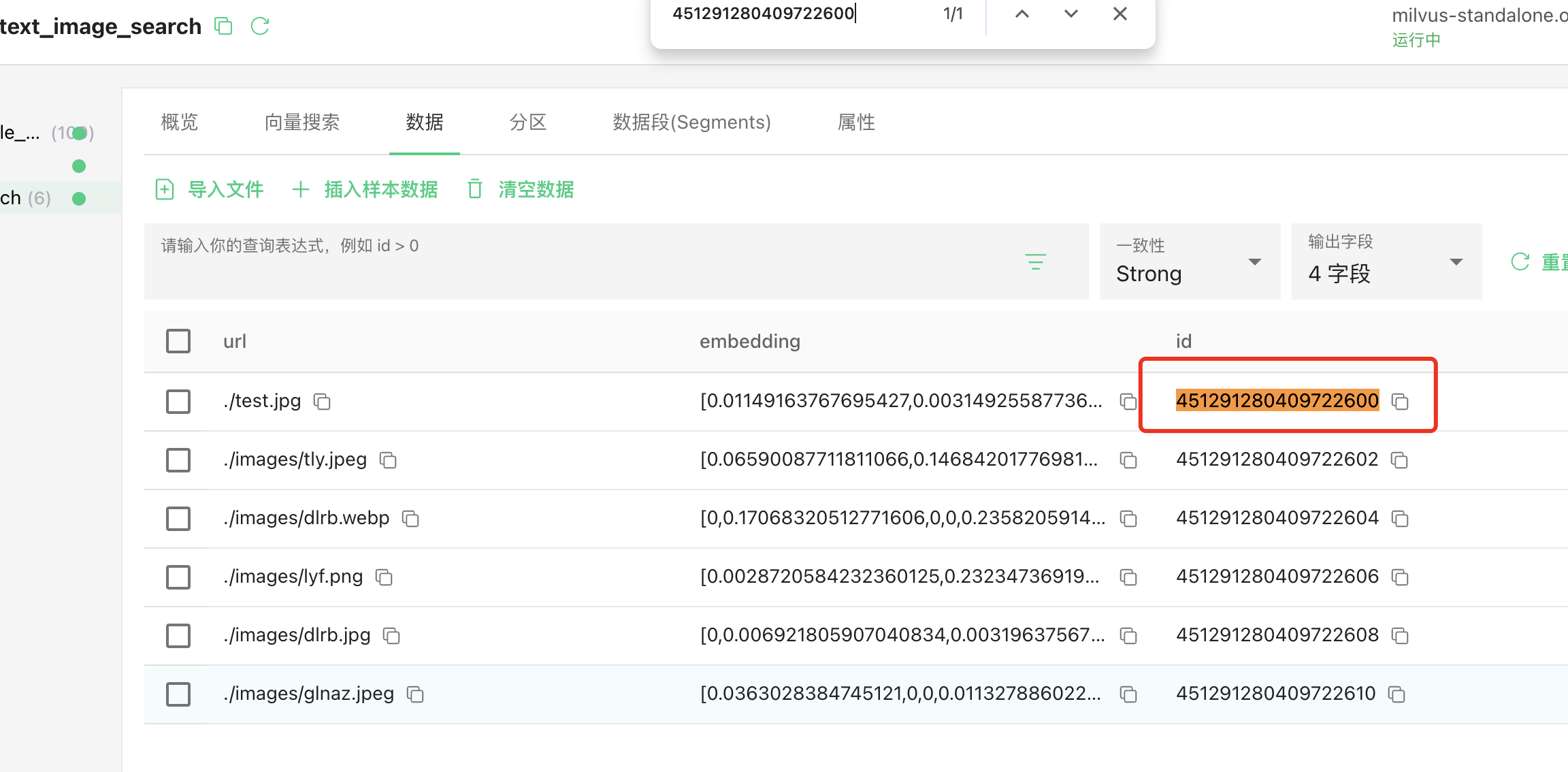Viewport: 1568px width, 772px height.
Task: Switch to the 向量搜索 tab
Action: tap(301, 123)
